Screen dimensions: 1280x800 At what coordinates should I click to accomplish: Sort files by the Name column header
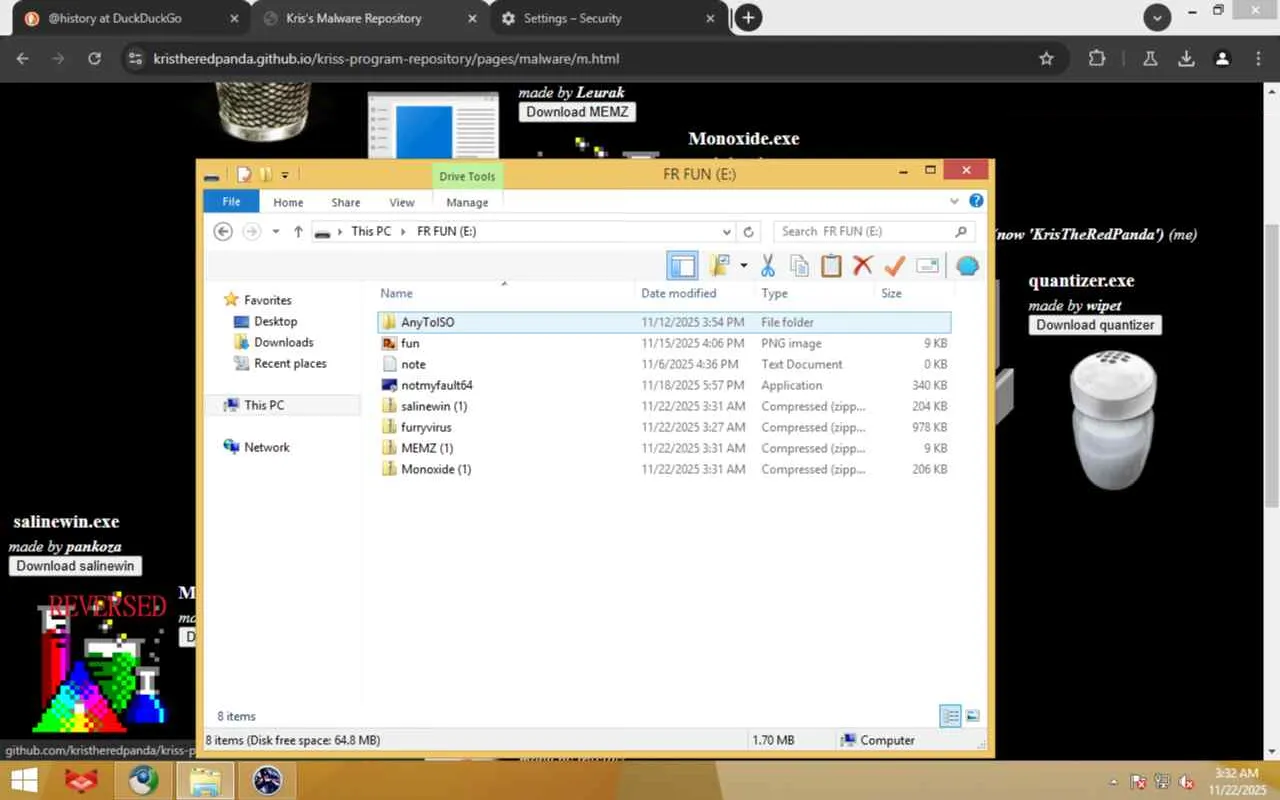click(x=506, y=293)
